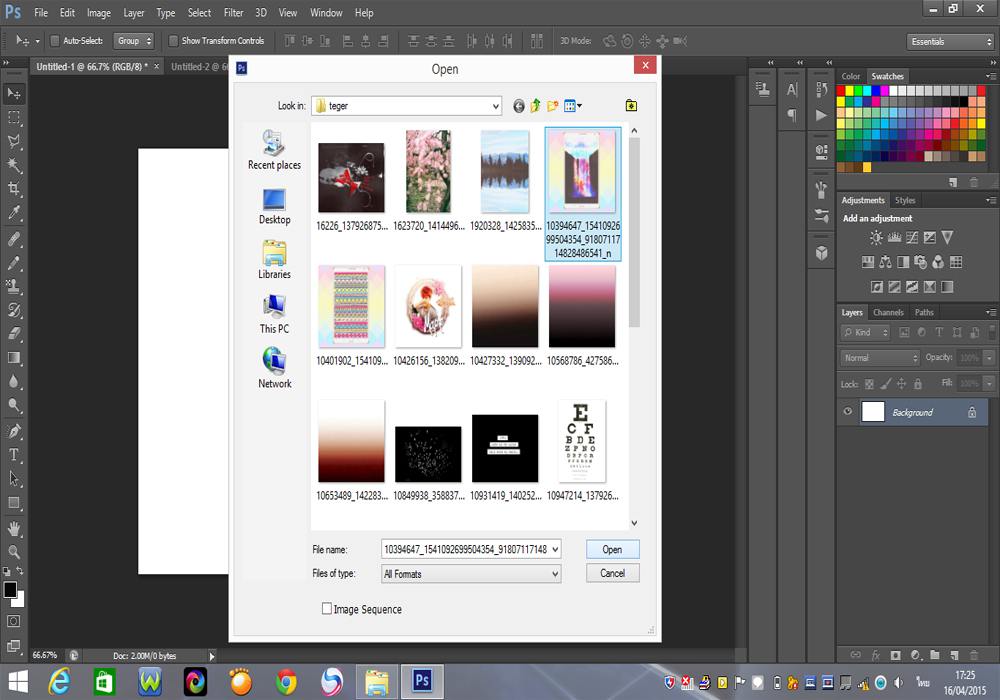This screenshot has height=700, width=1000.
Task: Select the Hand tool
Action: click(x=14, y=527)
